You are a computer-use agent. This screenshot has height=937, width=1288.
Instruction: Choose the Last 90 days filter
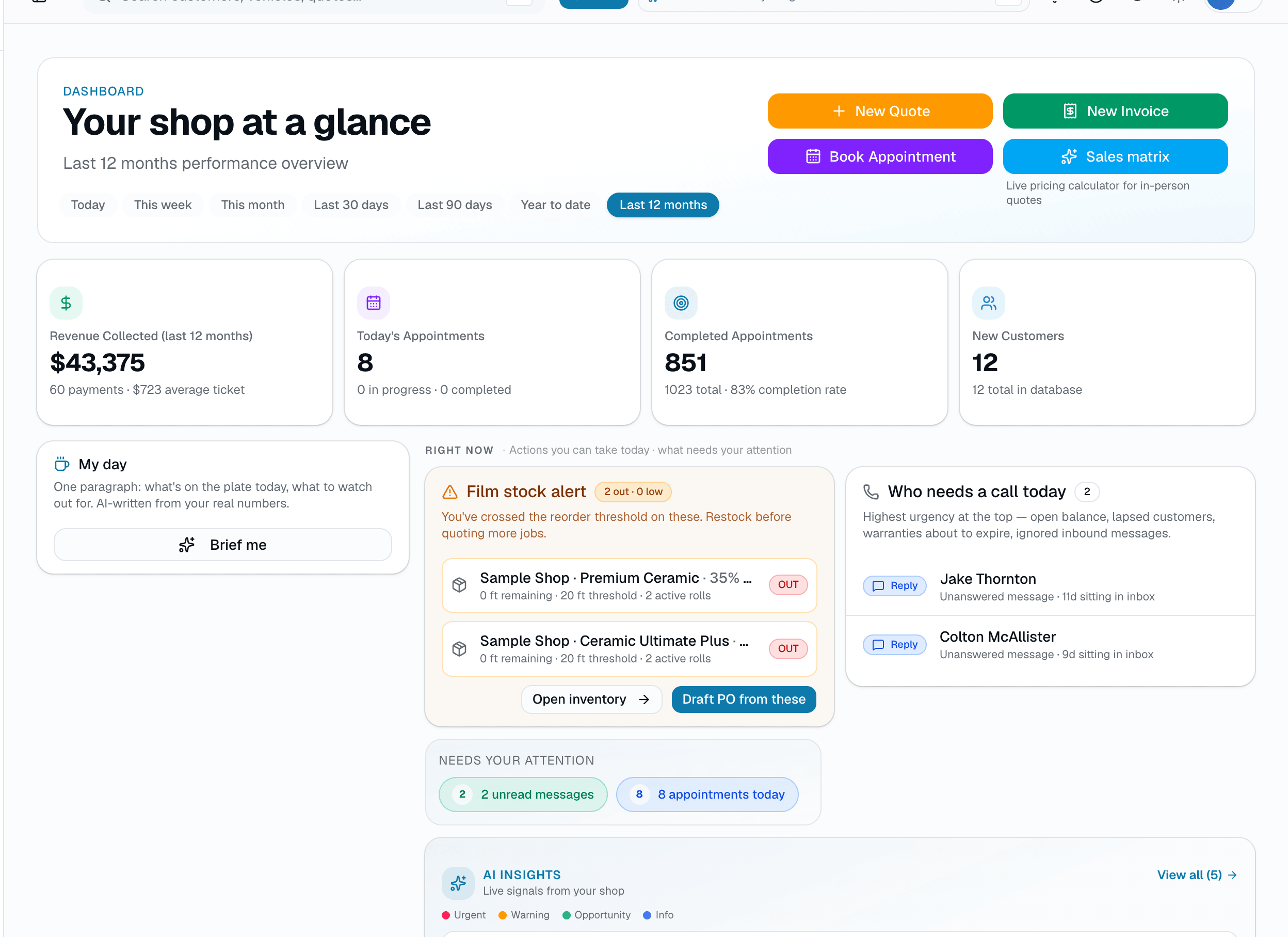coord(455,205)
